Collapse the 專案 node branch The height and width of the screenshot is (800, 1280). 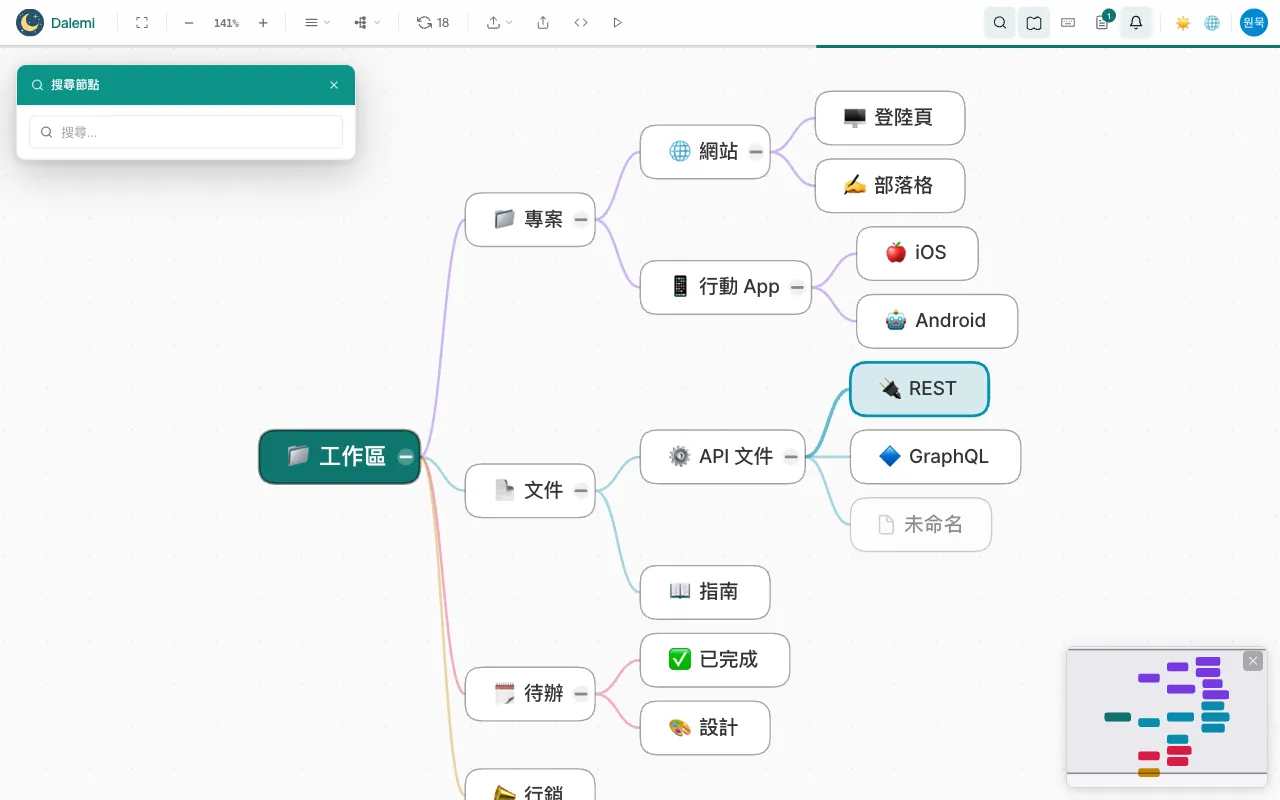click(x=581, y=219)
